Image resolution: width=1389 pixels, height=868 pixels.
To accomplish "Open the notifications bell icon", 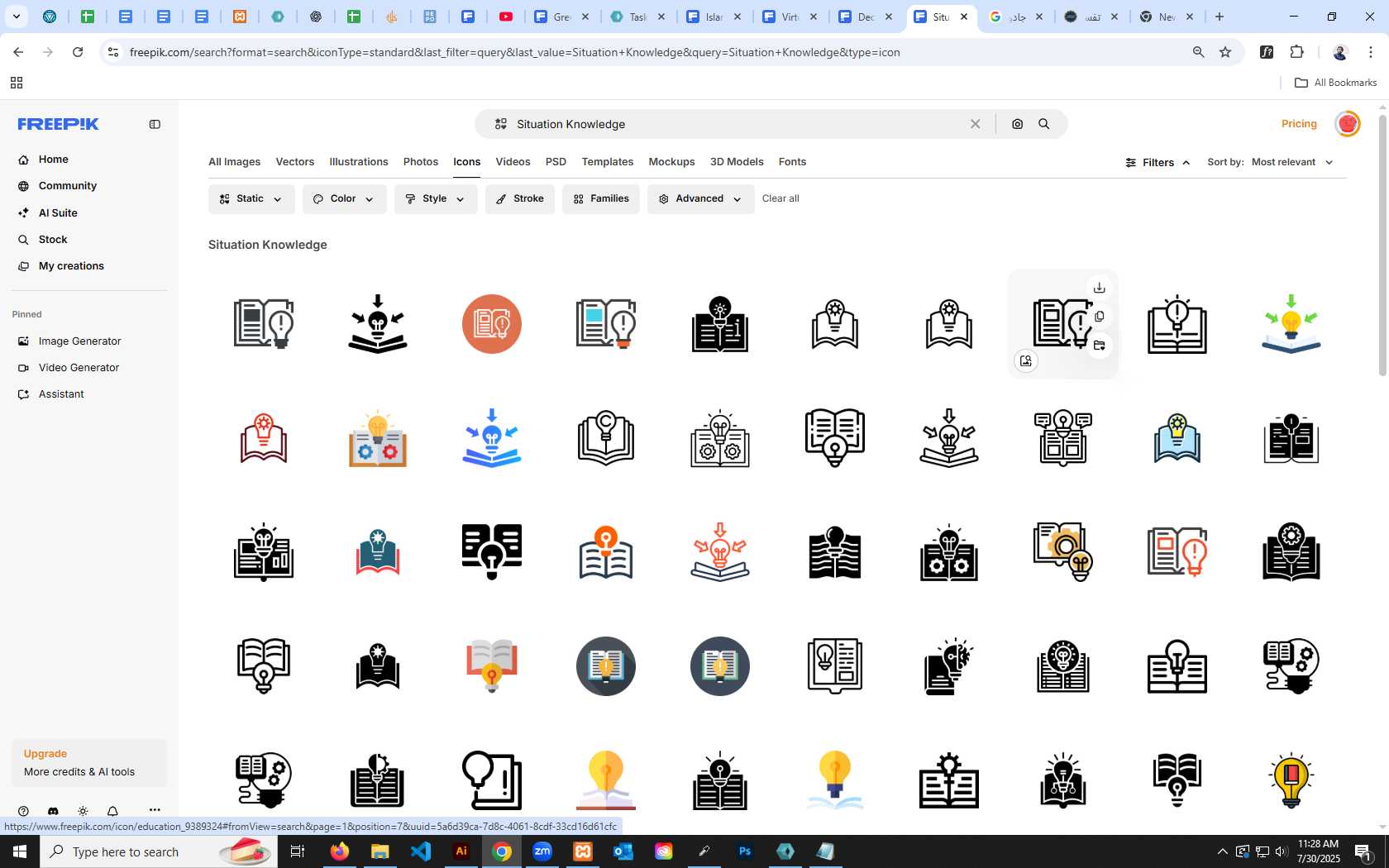I will coord(112,811).
